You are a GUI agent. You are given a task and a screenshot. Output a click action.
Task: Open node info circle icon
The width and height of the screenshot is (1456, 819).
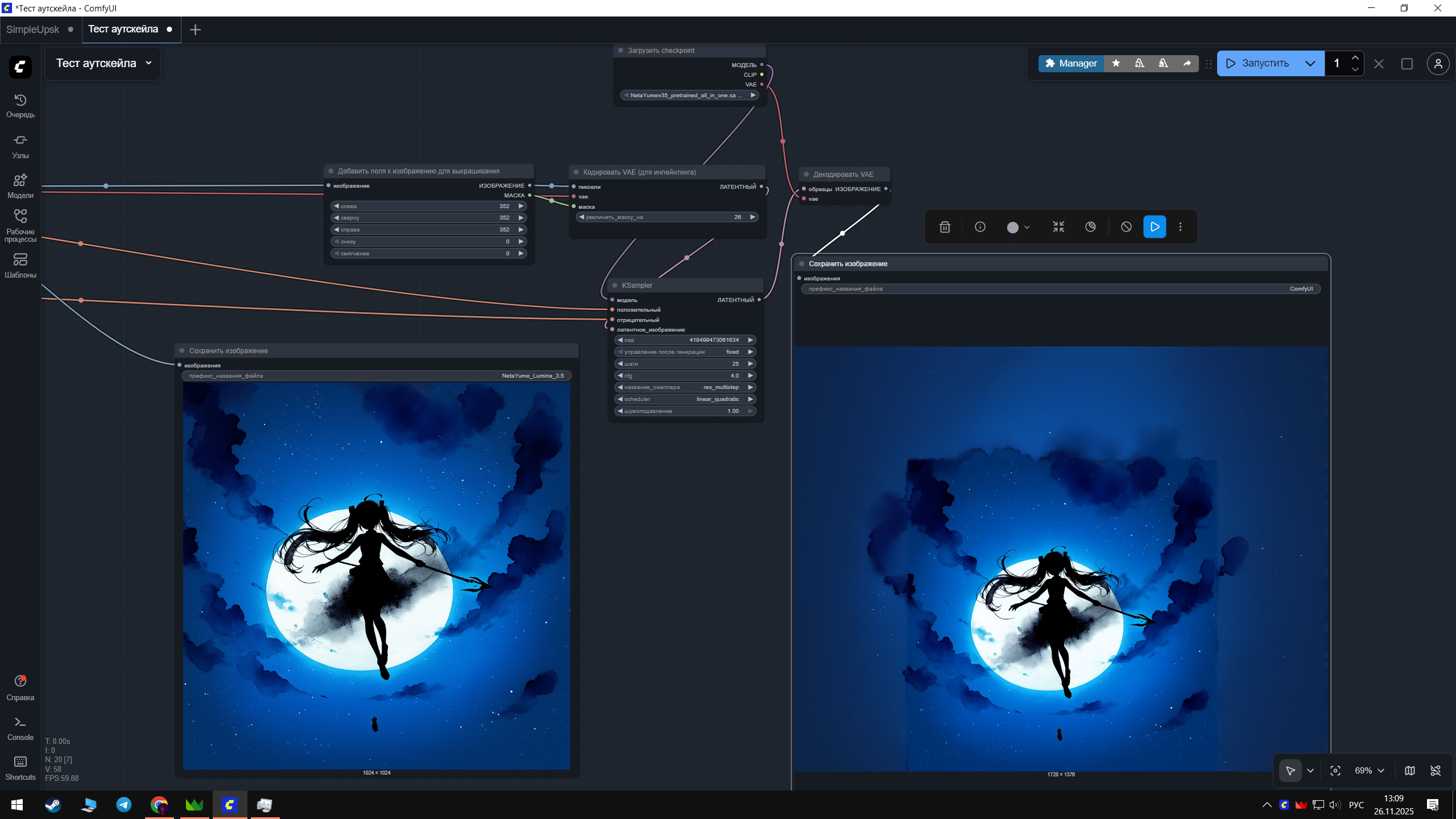(x=980, y=227)
